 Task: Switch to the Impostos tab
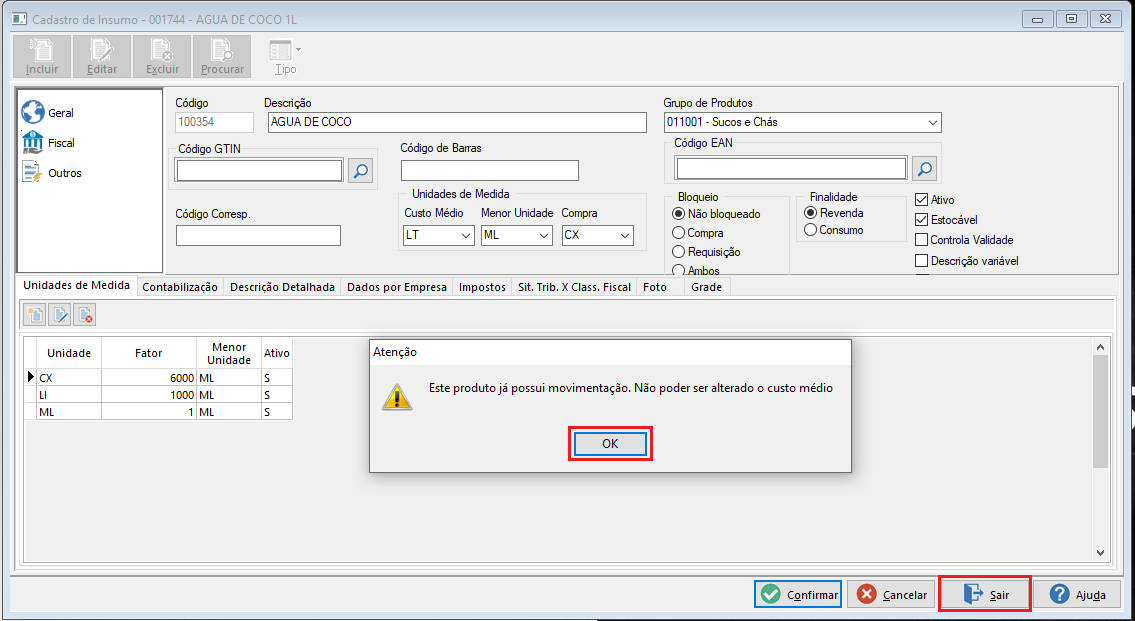click(482, 287)
